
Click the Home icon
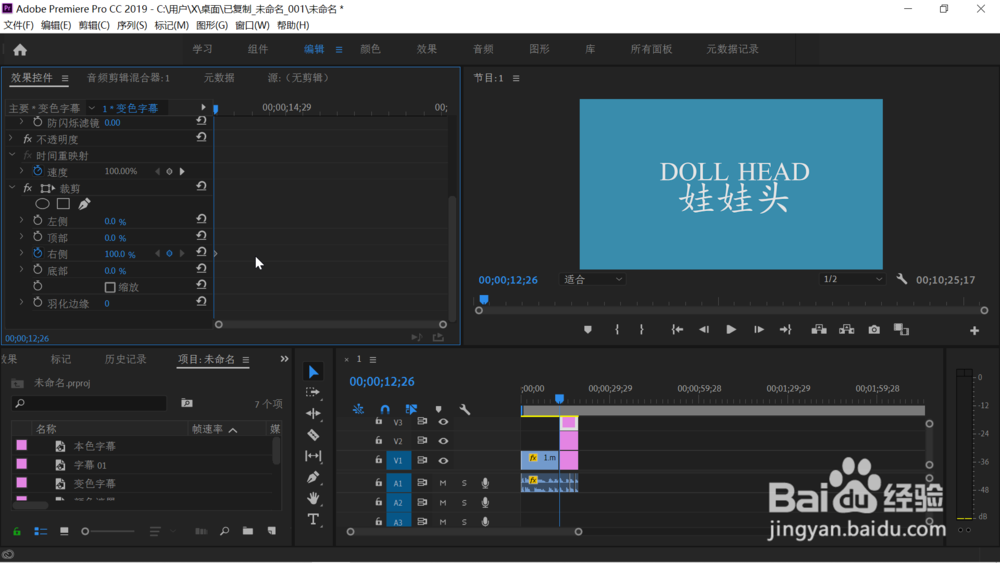[x=20, y=50]
